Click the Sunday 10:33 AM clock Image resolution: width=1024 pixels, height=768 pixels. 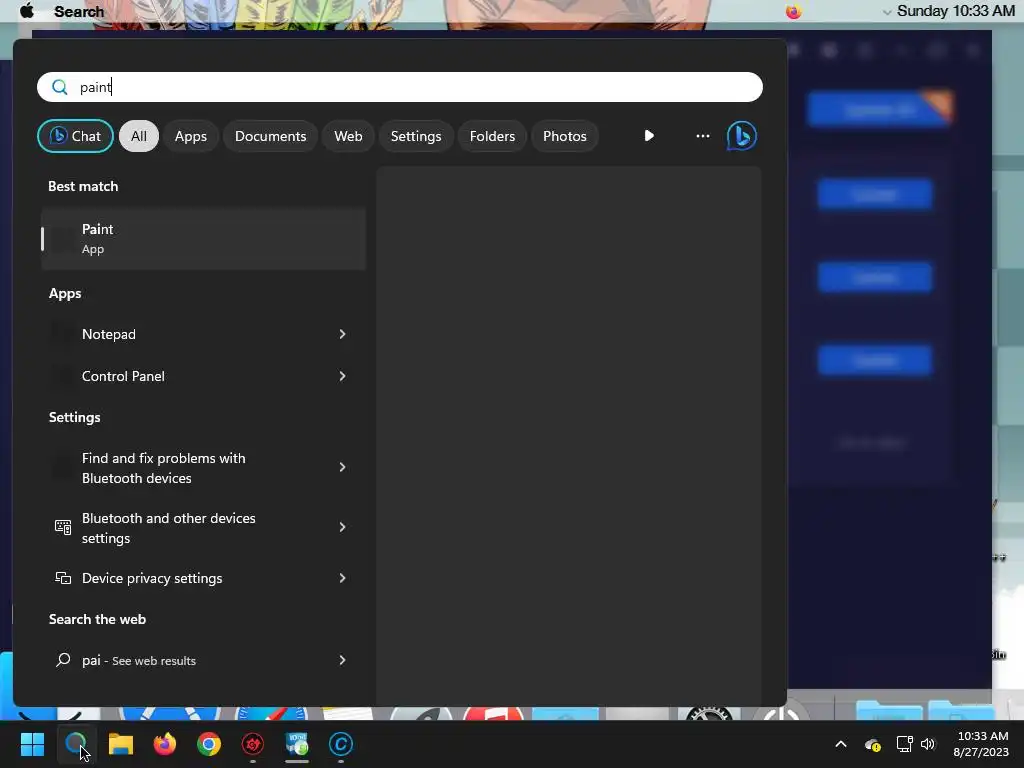[955, 11]
